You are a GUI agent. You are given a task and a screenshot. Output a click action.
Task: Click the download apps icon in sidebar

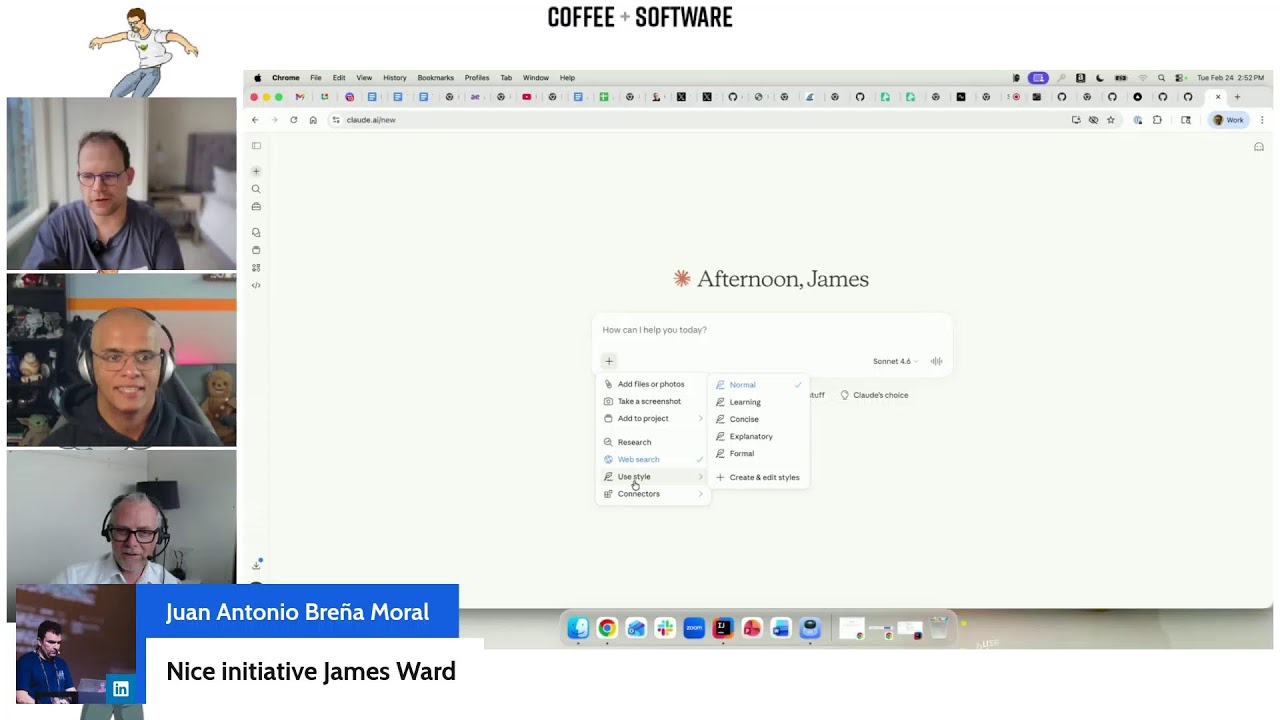[x=256, y=565]
